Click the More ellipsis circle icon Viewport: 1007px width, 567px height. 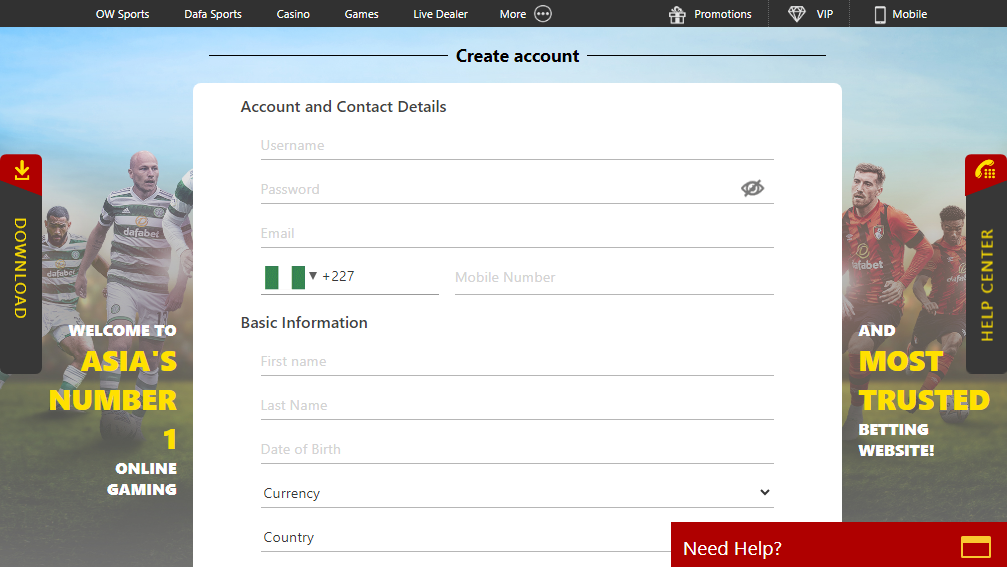coord(543,13)
